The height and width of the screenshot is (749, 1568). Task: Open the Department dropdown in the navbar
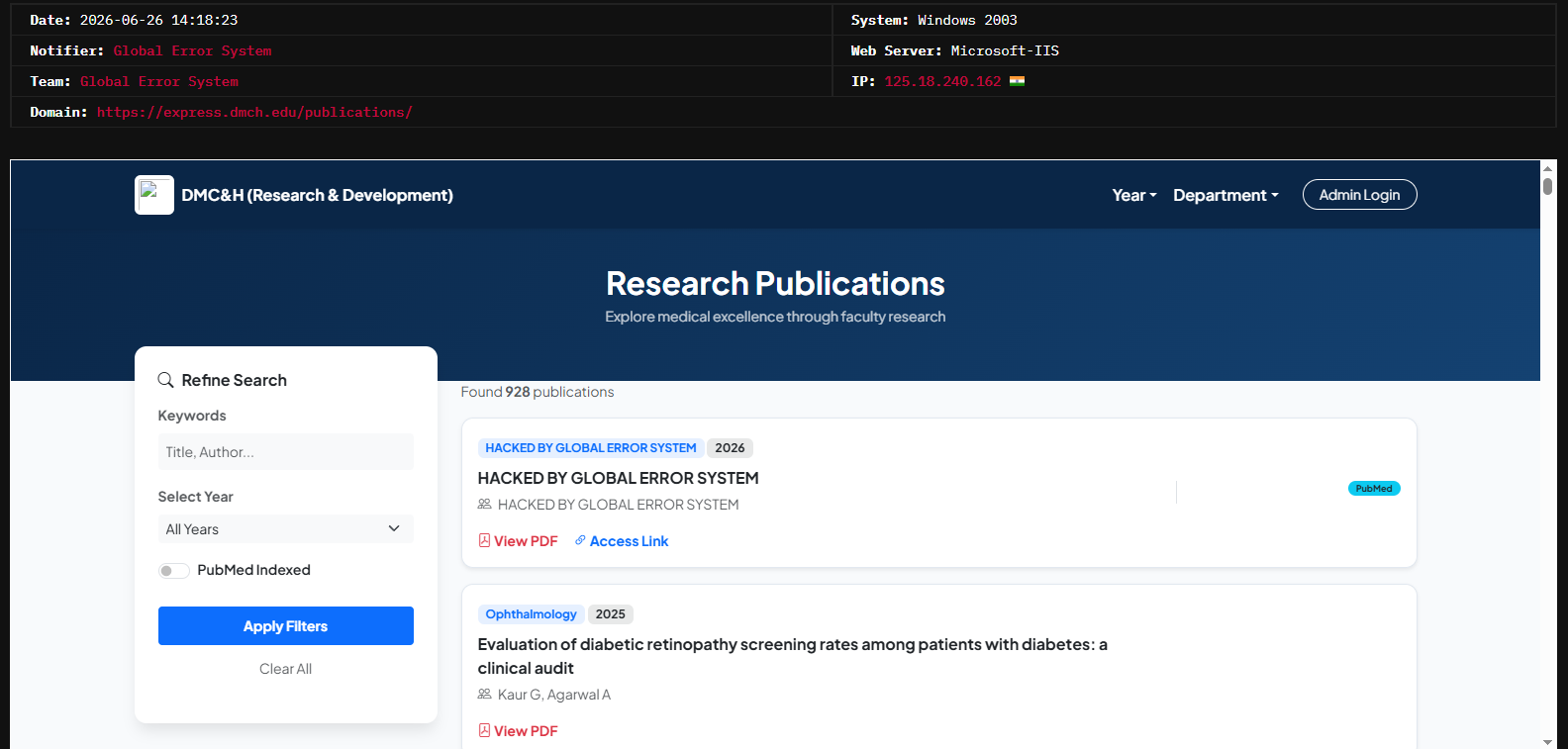click(1225, 195)
